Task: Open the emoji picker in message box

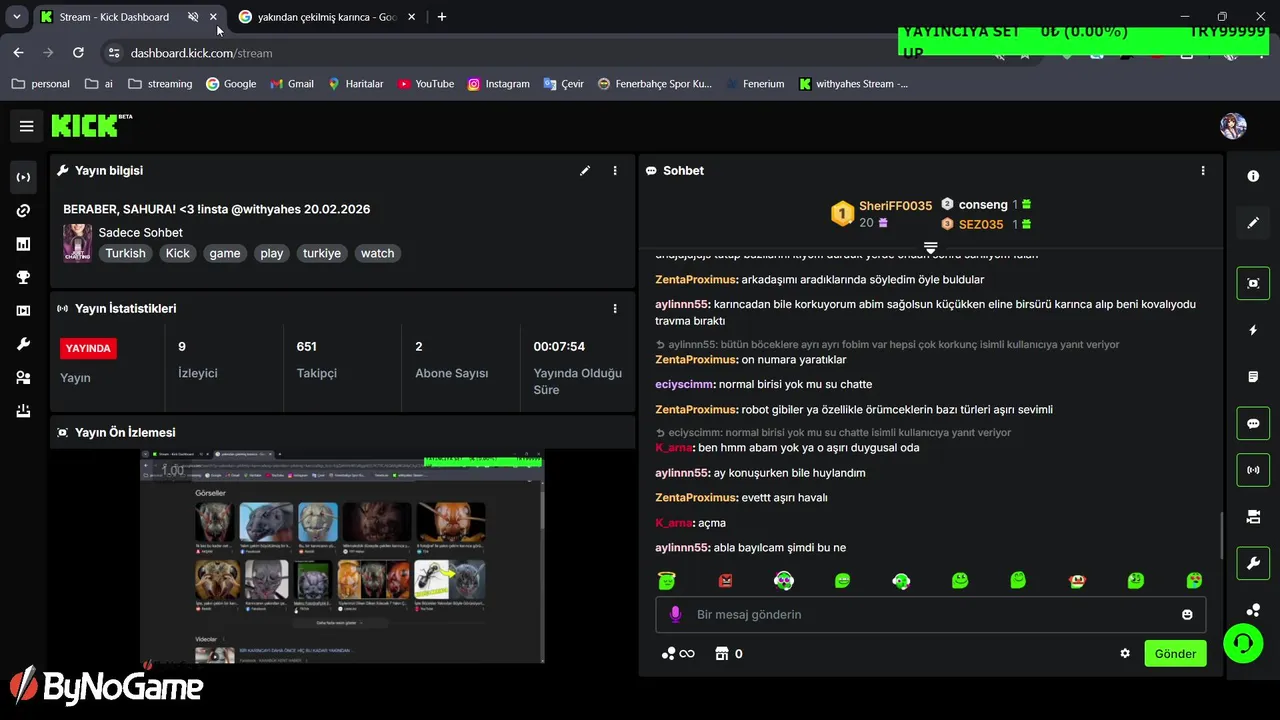Action: (1187, 614)
